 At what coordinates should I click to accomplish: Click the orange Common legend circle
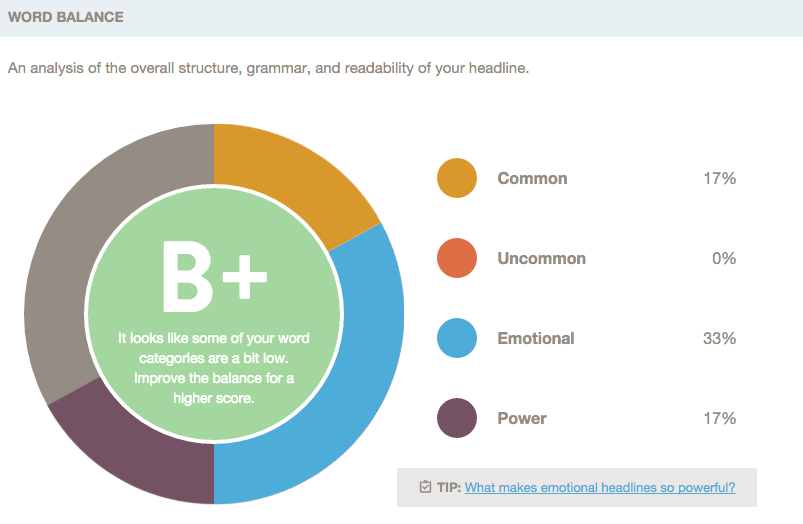point(457,178)
